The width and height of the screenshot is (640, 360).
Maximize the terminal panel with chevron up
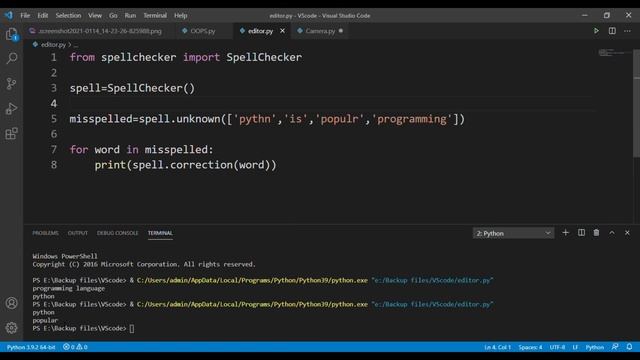612,233
